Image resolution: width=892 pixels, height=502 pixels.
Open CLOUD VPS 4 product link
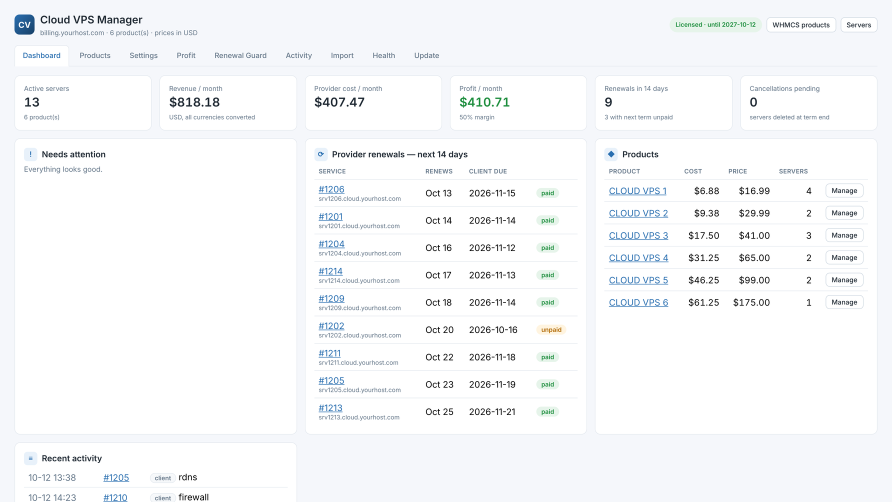[x=638, y=258]
